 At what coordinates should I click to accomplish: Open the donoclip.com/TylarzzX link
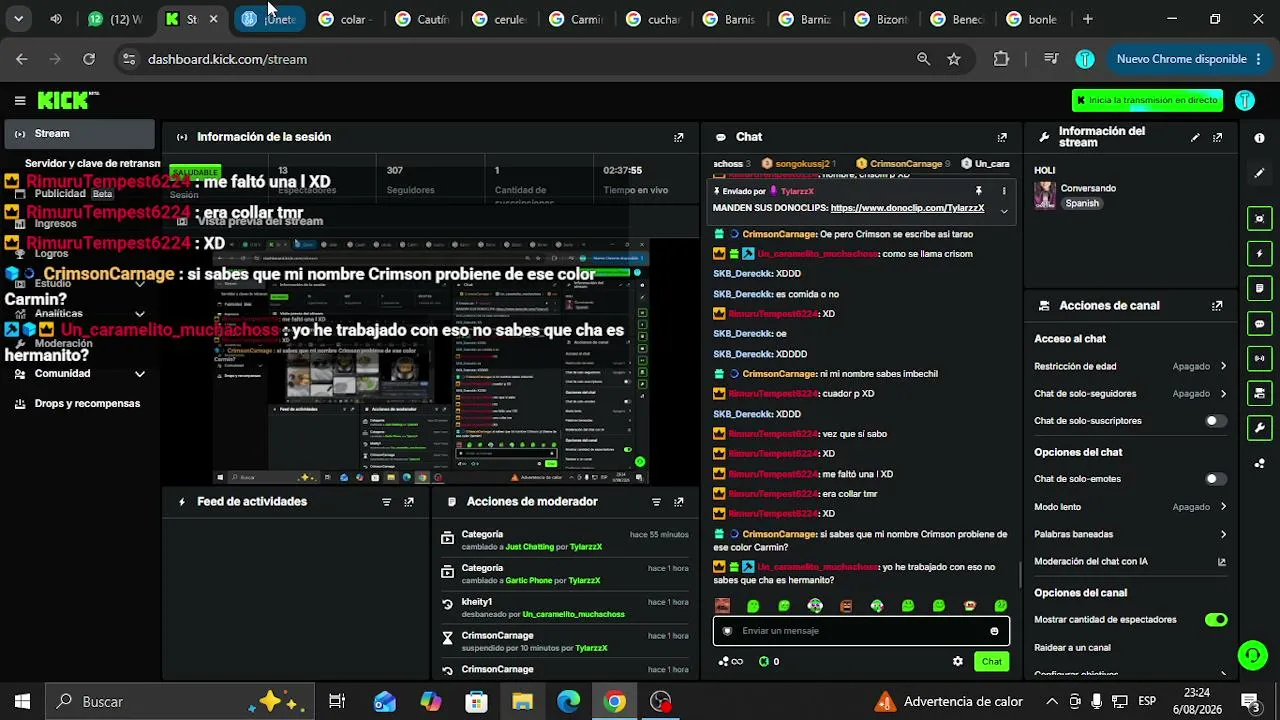(x=907, y=208)
